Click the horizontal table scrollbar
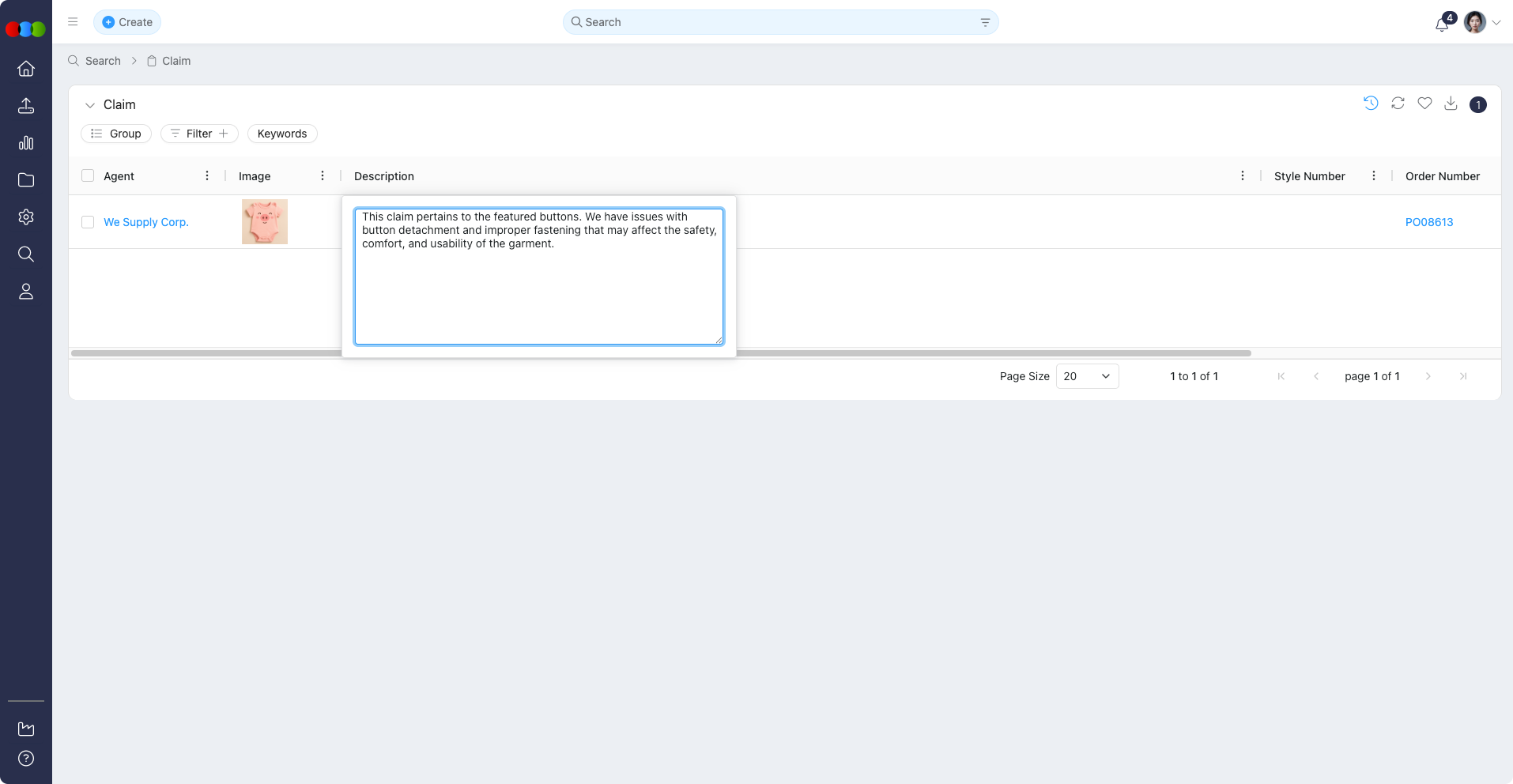 [988, 353]
